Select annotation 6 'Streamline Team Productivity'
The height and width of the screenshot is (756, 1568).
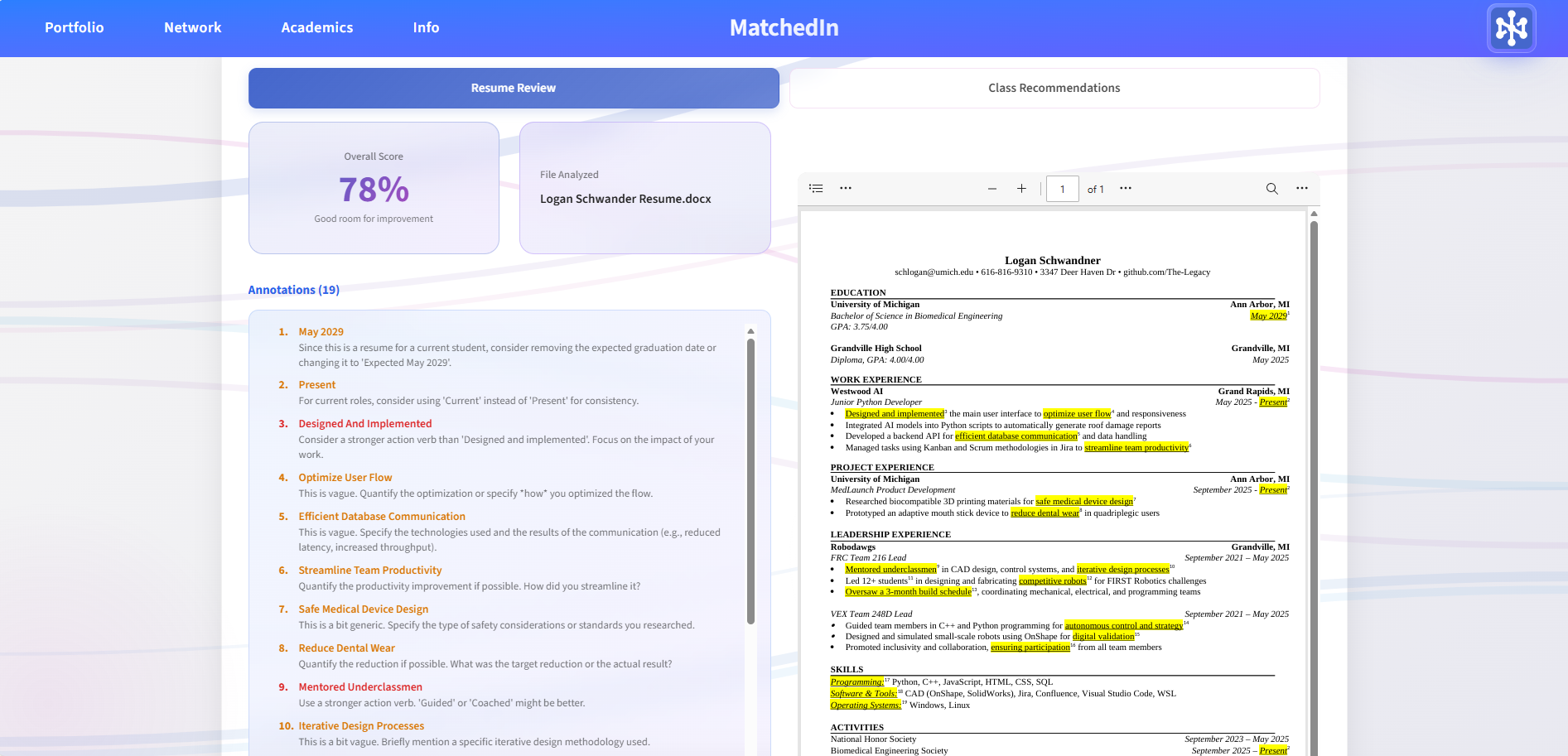pos(369,571)
